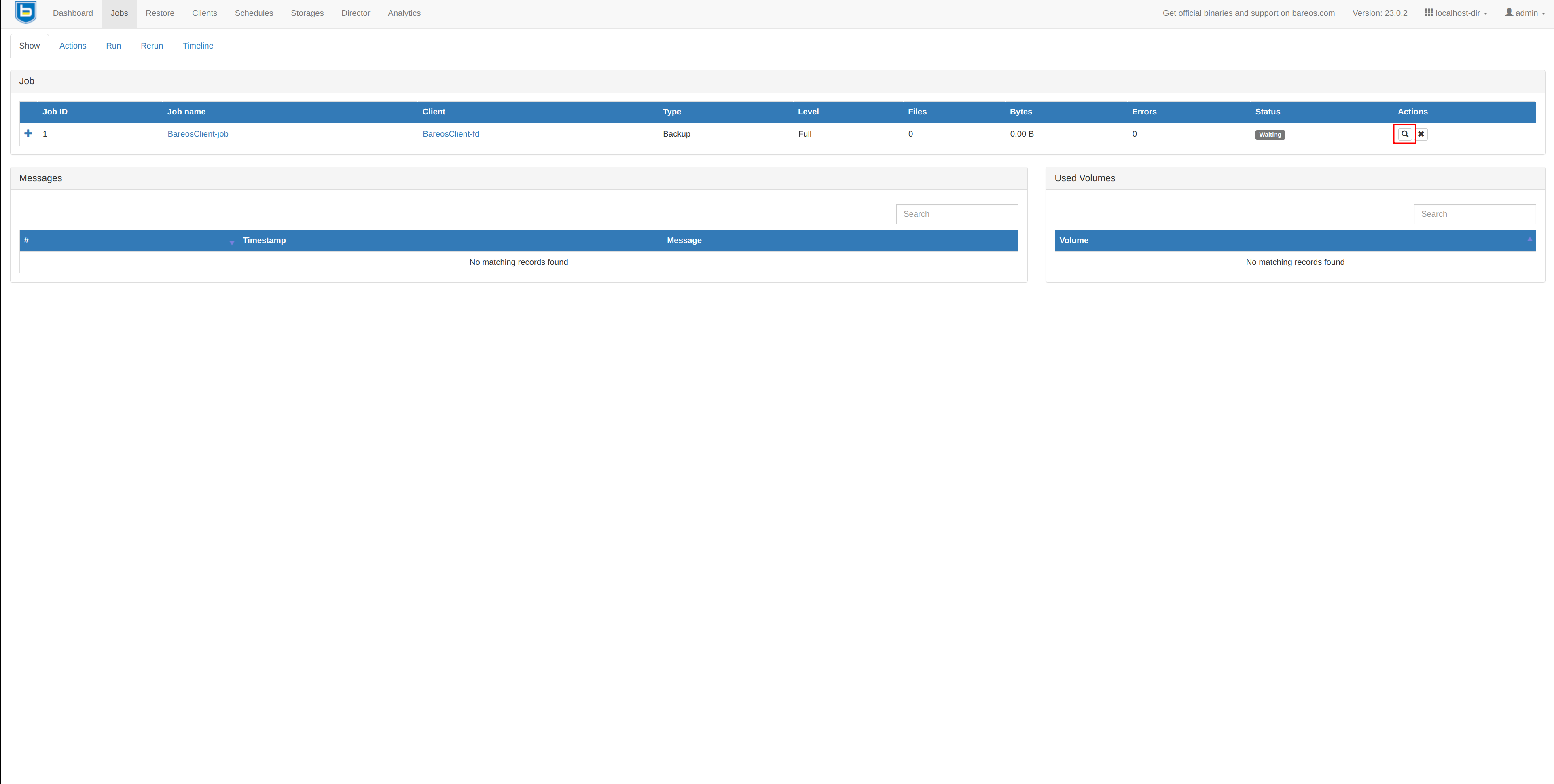The image size is (1554, 784).
Task: Go to Dashboard in navigation bar
Action: pos(72,13)
